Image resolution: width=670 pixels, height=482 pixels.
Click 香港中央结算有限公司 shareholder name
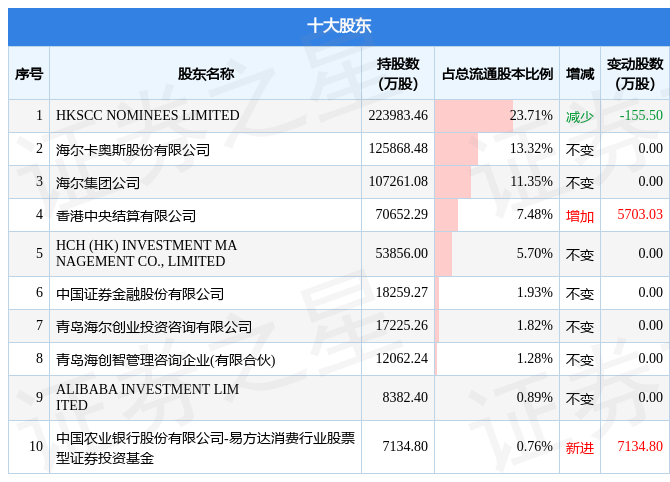126,215
